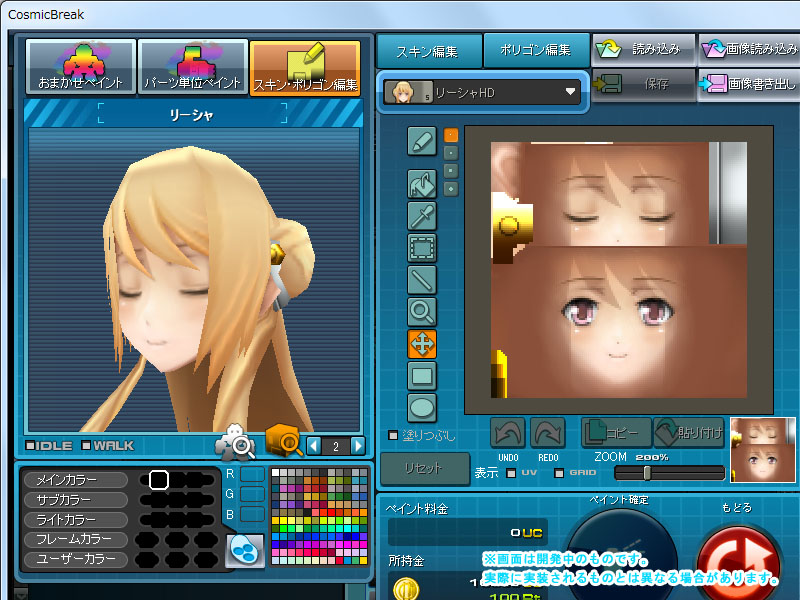Choose the ellipse shape tool

pyautogui.click(x=422, y=408)
